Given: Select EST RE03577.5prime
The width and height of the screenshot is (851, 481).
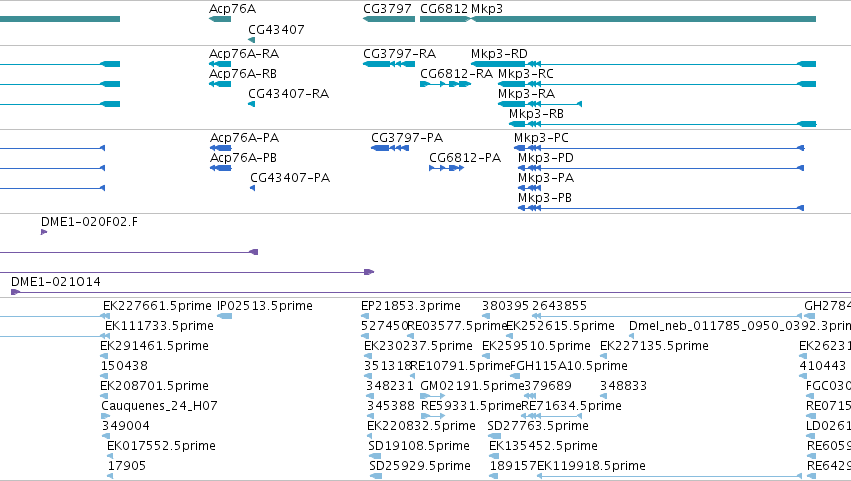Looking at the screenshot, I should [457, 326].
